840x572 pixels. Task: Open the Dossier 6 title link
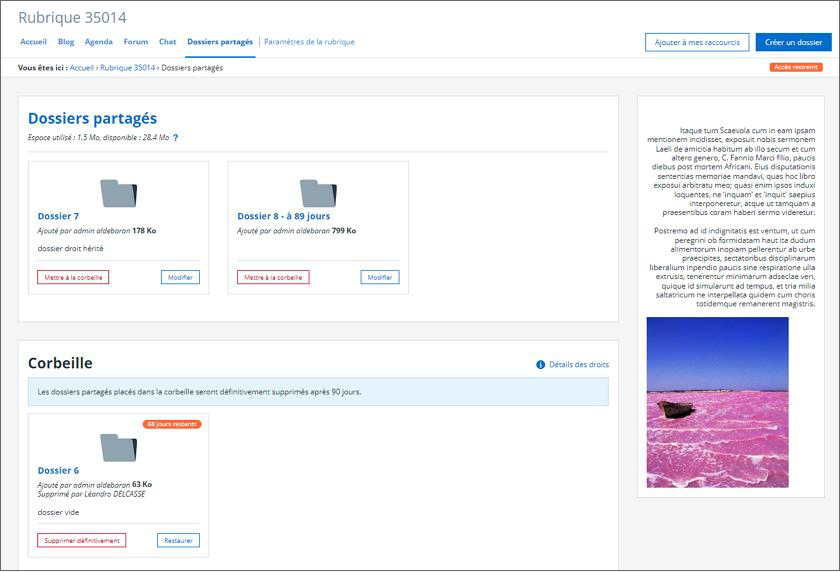(58, 471)
